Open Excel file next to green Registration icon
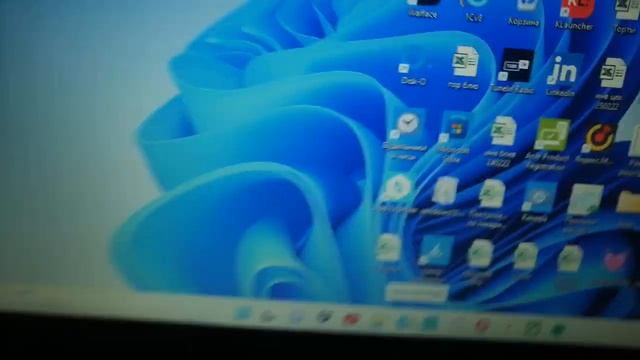 click(x=503, y=131)
